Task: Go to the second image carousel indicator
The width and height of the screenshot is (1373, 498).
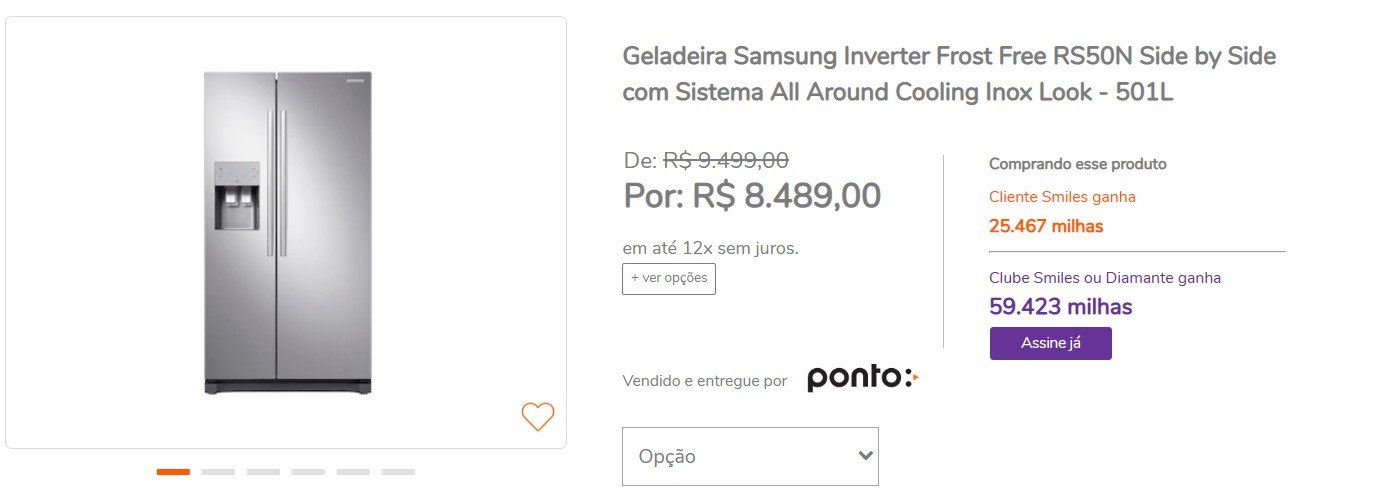Action: tap(218, 471)
